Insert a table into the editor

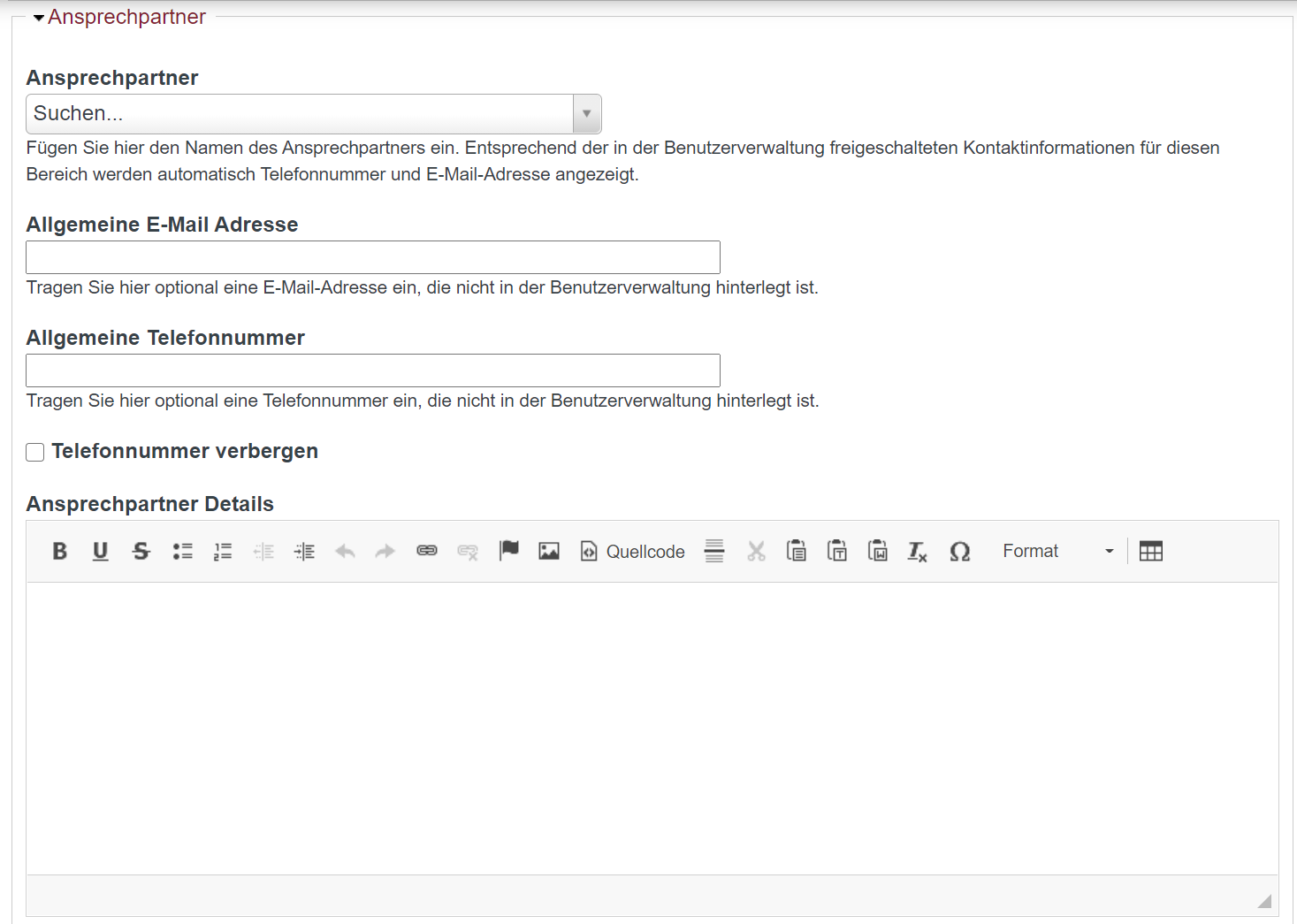coord(1151,552)
